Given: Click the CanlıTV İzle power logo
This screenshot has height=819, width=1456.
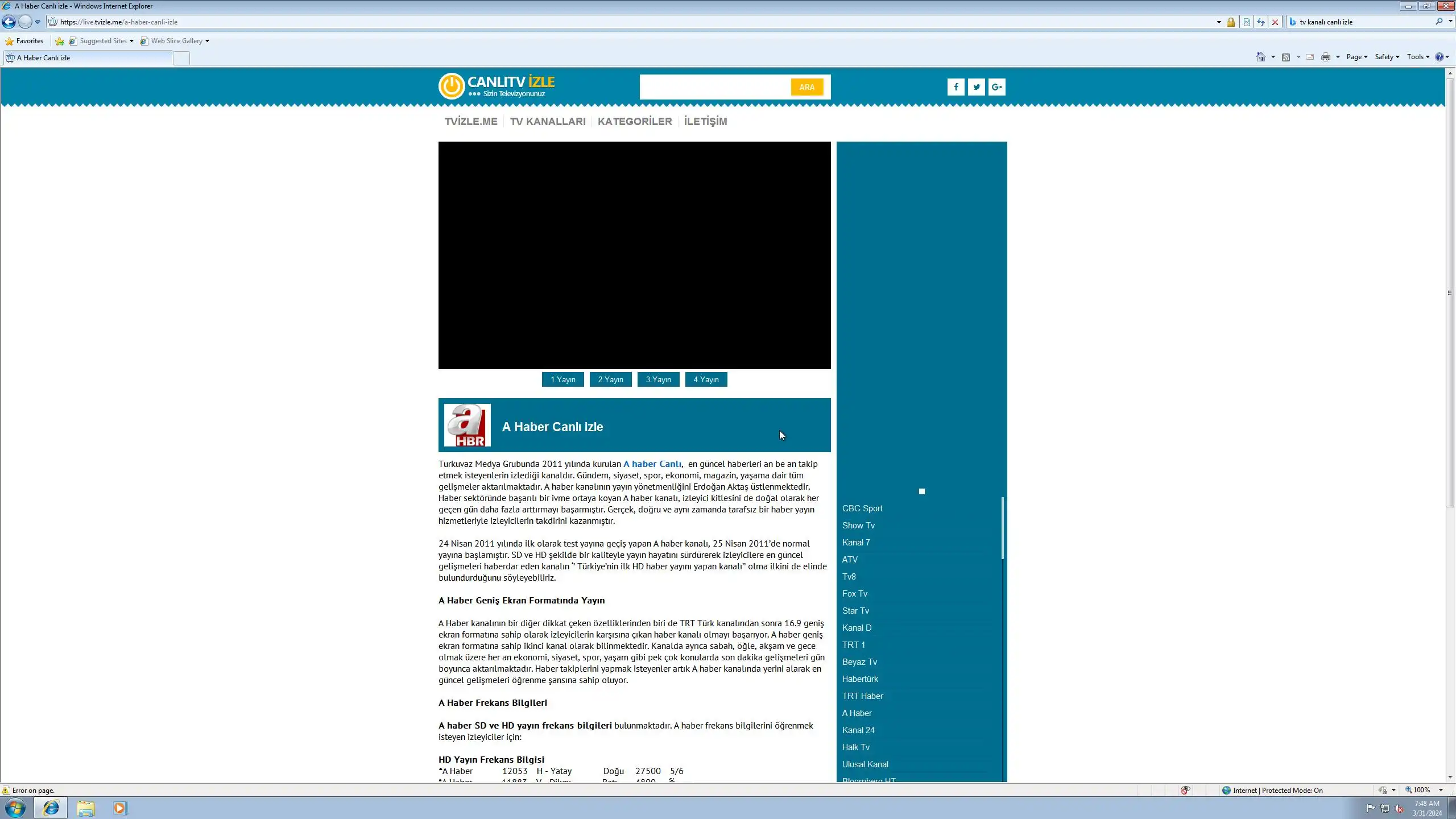Looking at the screenshot, I should (x=452, y=86).
